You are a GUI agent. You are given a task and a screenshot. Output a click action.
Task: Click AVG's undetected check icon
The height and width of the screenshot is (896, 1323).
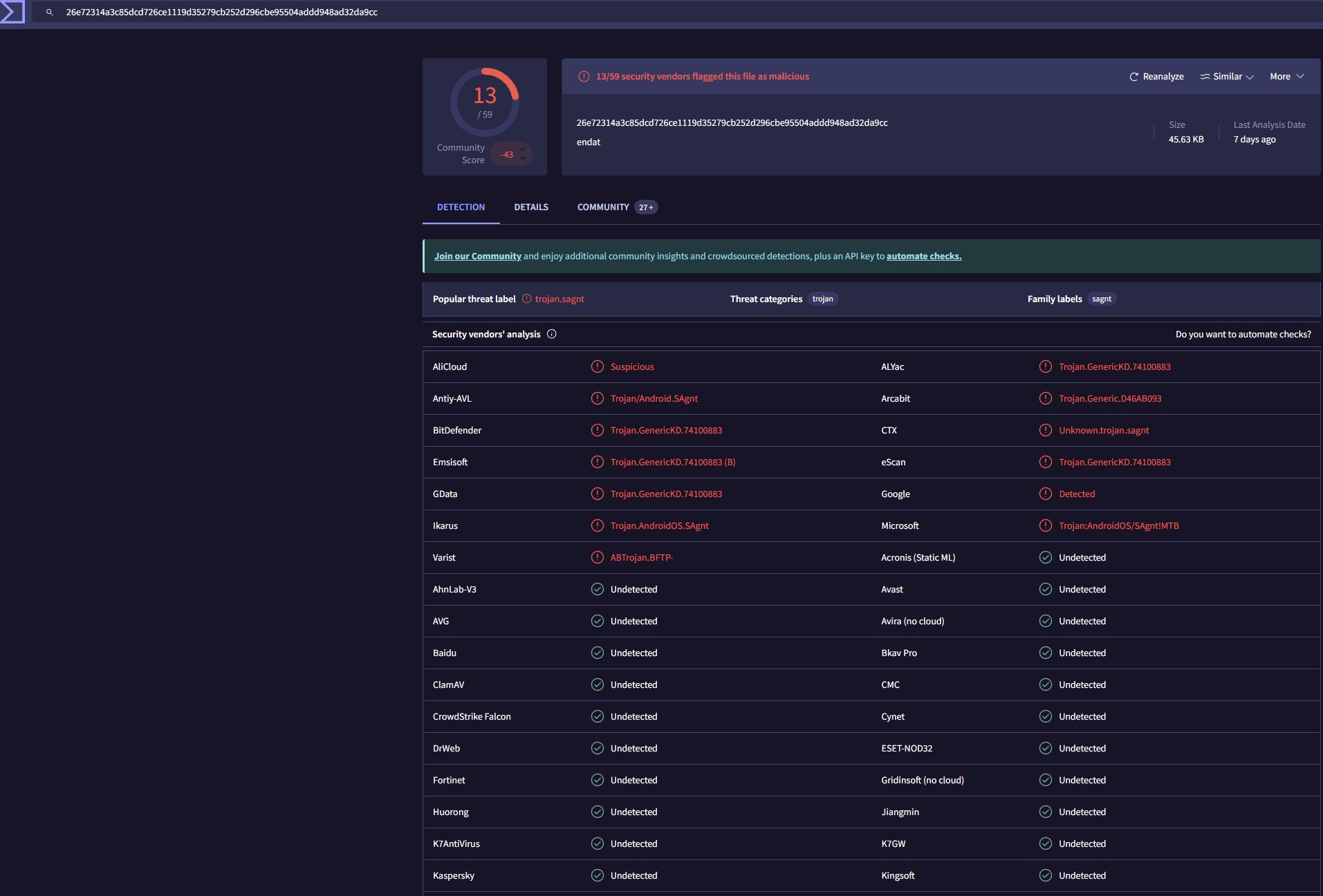(x=598, y=621)
